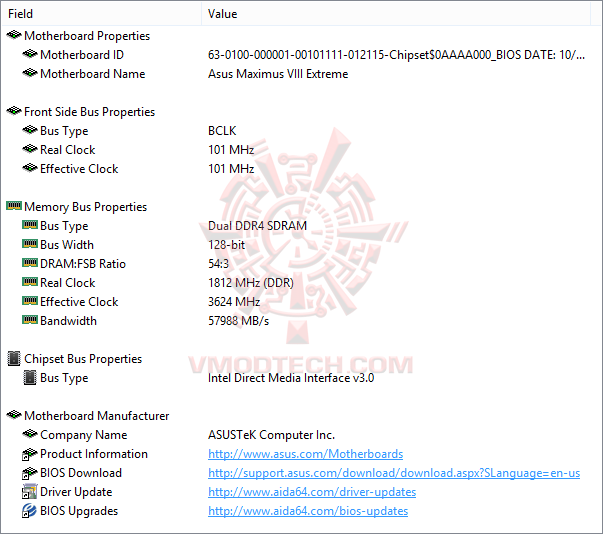Click icon beside FSB Effective Clock row
Screen dimensions: 603x534
[x=30, y=168]
